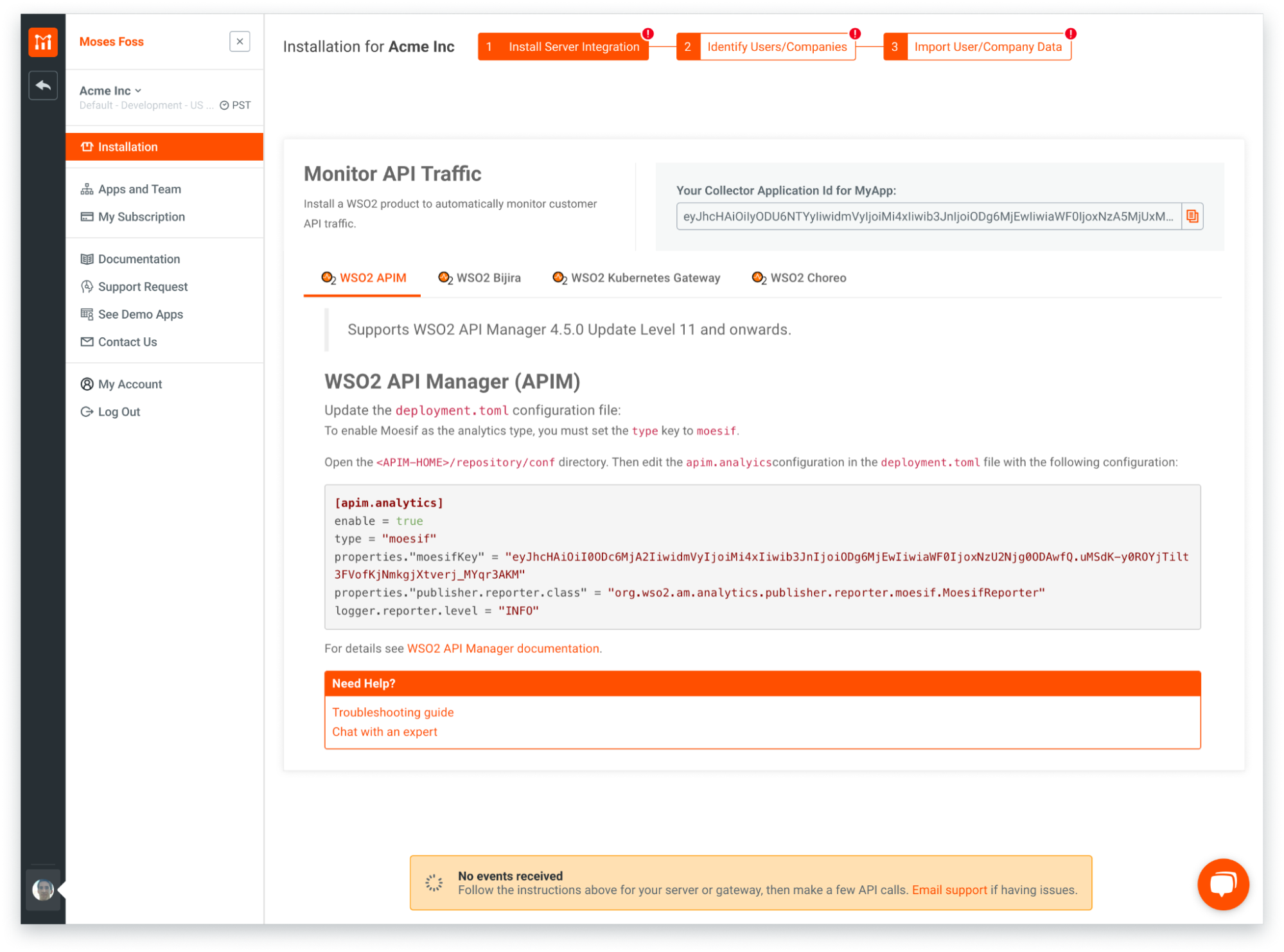Click the Contact Us envelope icon
Image resolution: width=1284 pixels, height=952 pixels.
87,341
